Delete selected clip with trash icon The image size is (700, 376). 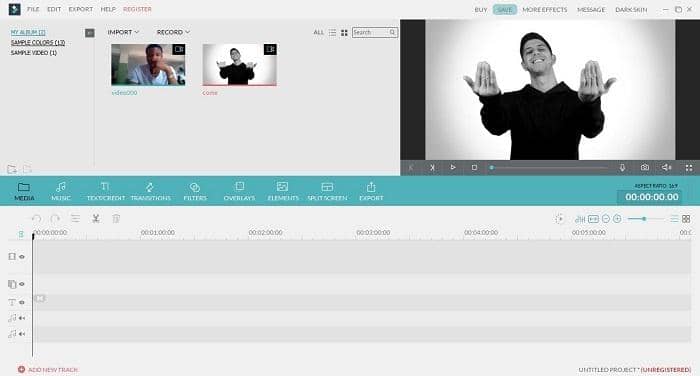116,218
